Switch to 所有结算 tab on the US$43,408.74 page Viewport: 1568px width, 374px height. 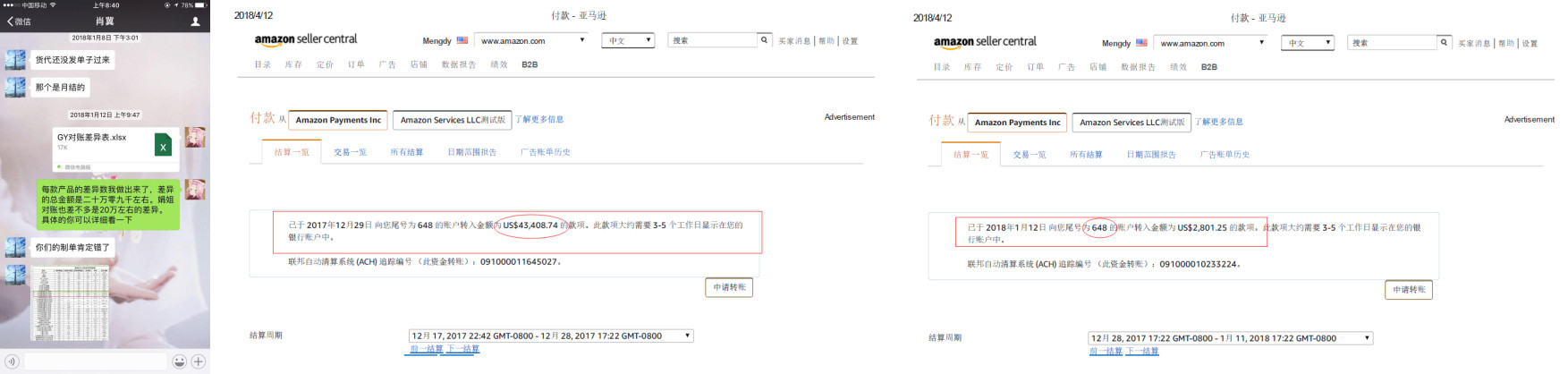(x=406, y=152)
